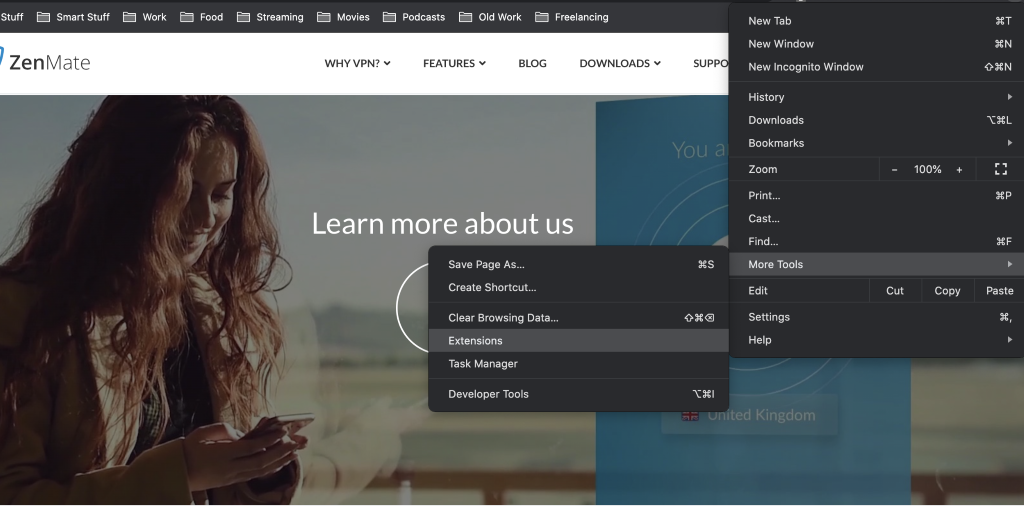Open the Movies bookmarks folder
This screenshot has height=506, width=1024.
coord(343,17)
